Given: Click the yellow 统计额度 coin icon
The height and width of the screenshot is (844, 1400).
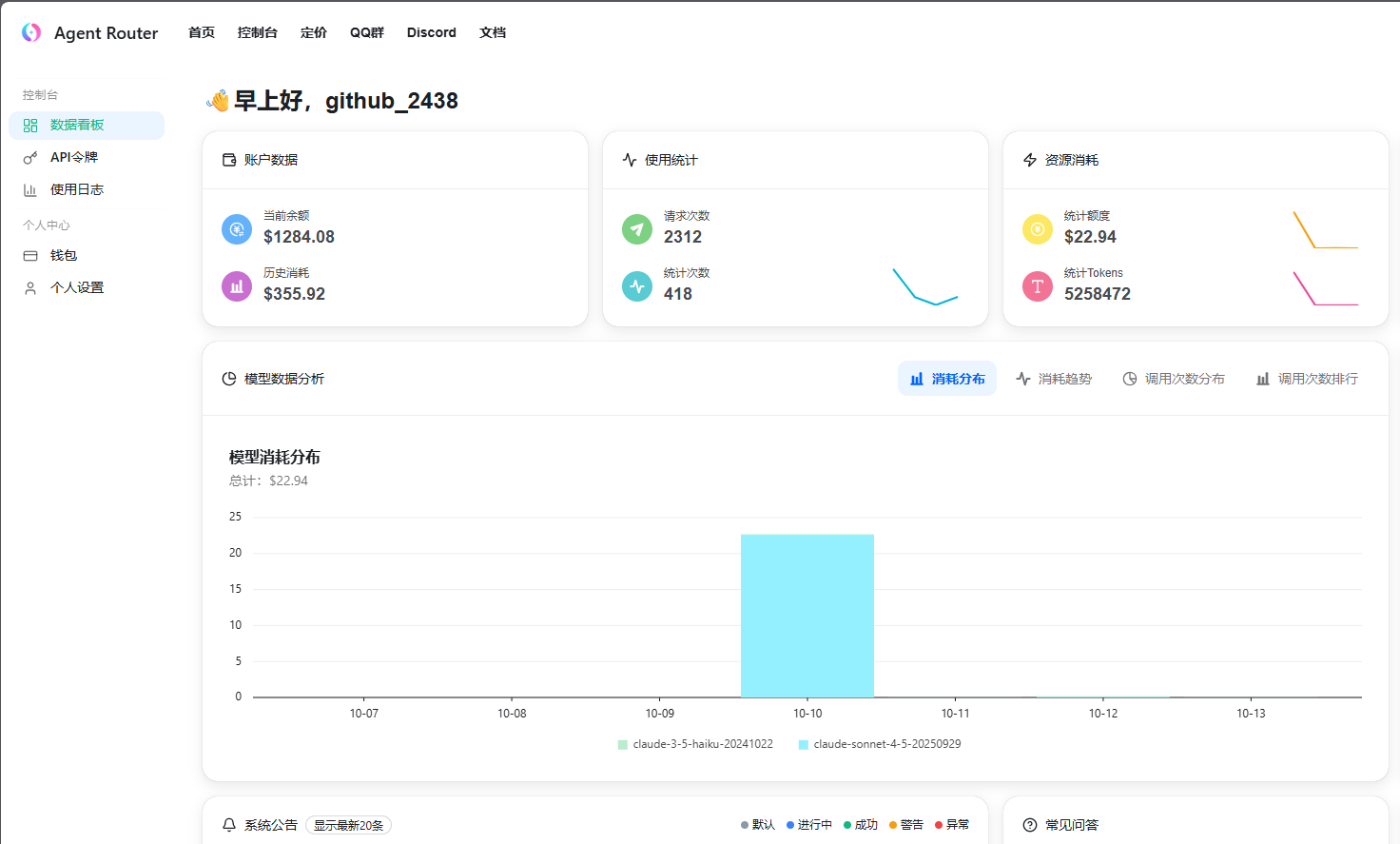Looking at the screenshot, I should [1038, 229].
